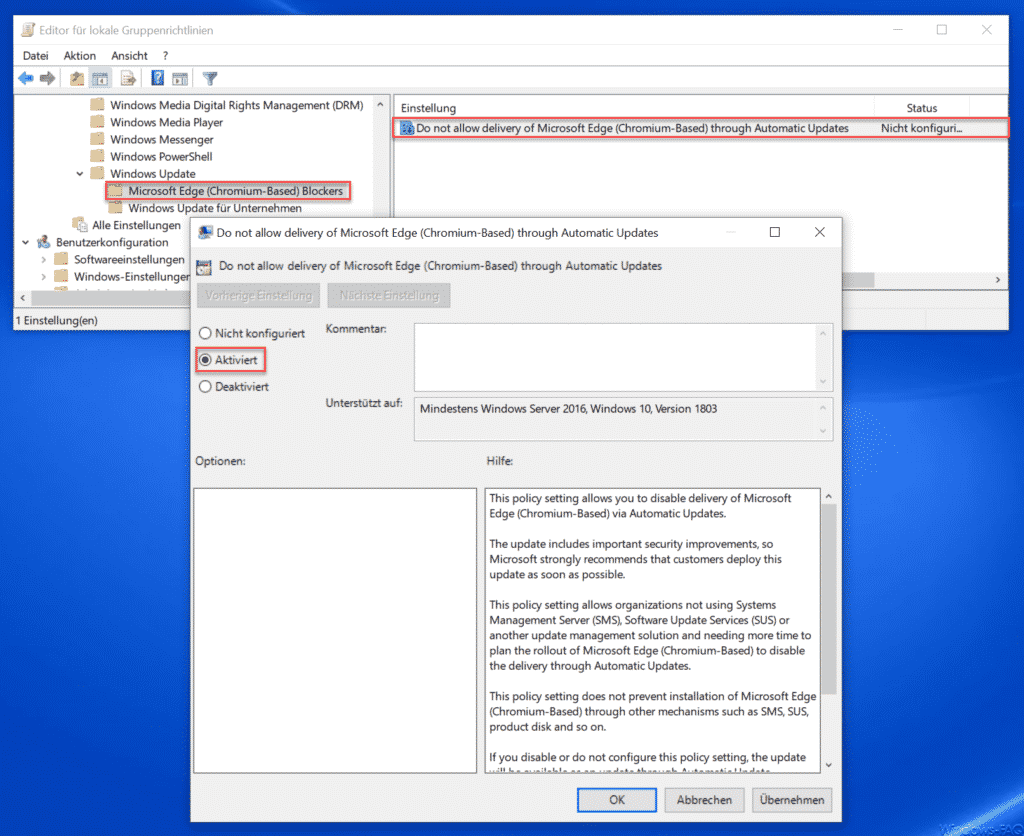Open the ? help menu
Screen dimensions: 1024x836
165,56
